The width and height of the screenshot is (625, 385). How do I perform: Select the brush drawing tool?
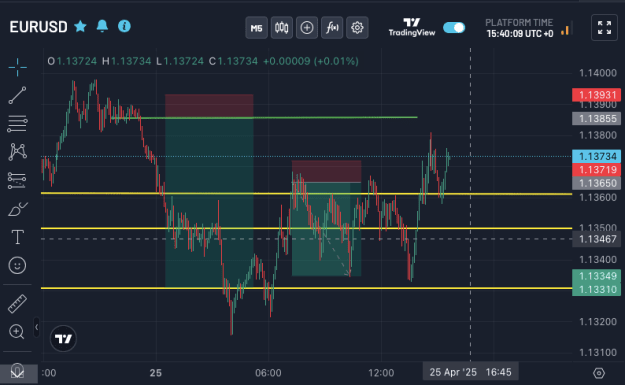pyautogui.click(x=18, y=209)
